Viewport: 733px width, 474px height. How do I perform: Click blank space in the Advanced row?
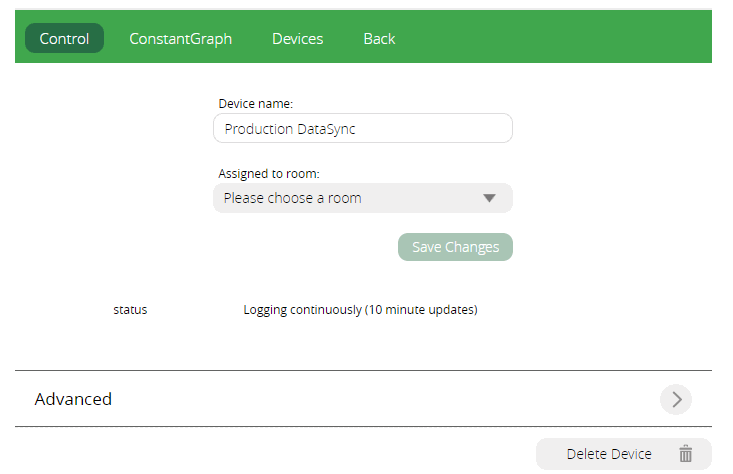[380, 399]
